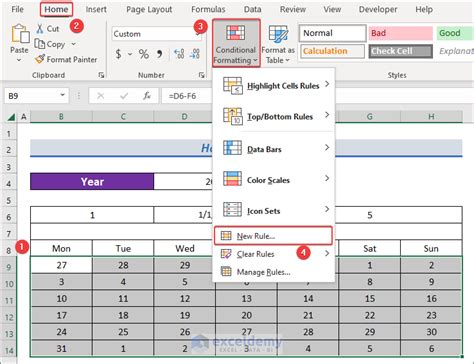
Task: Click the Cut scissors icon
Action: pyautogui.click(x=40, y=29)
